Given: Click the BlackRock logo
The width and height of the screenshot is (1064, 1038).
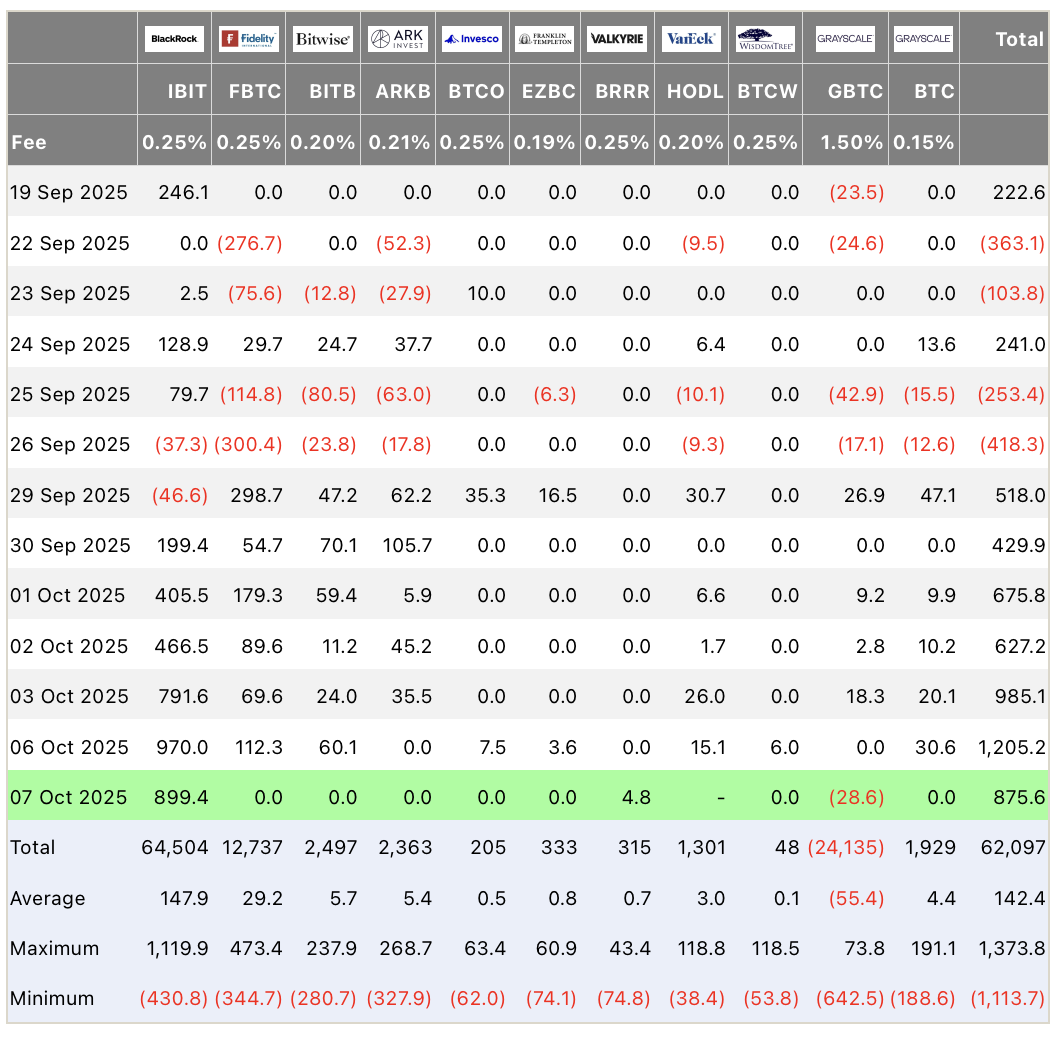Looking at the screenshot, I should tap(175, 39).
